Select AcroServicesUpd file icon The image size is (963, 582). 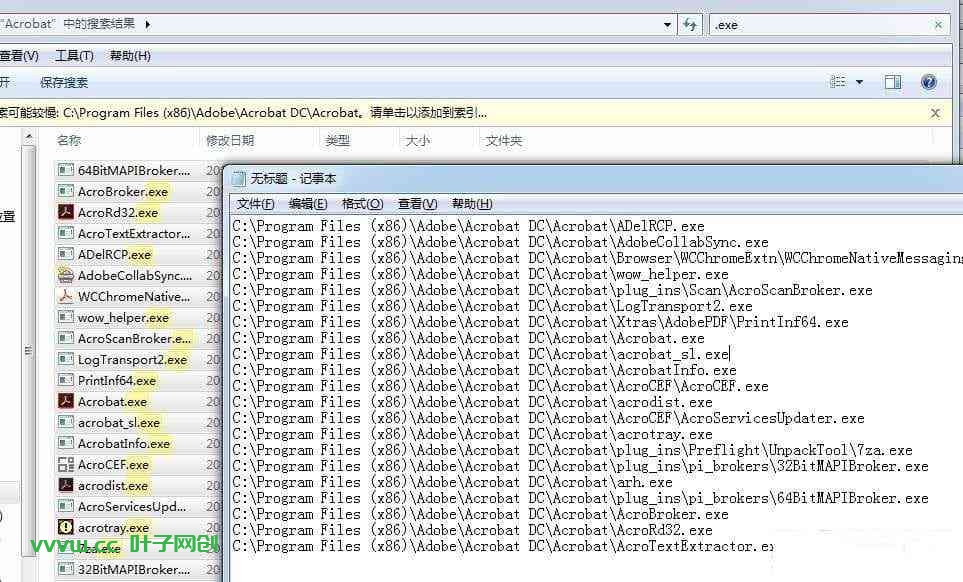point(65,506)
